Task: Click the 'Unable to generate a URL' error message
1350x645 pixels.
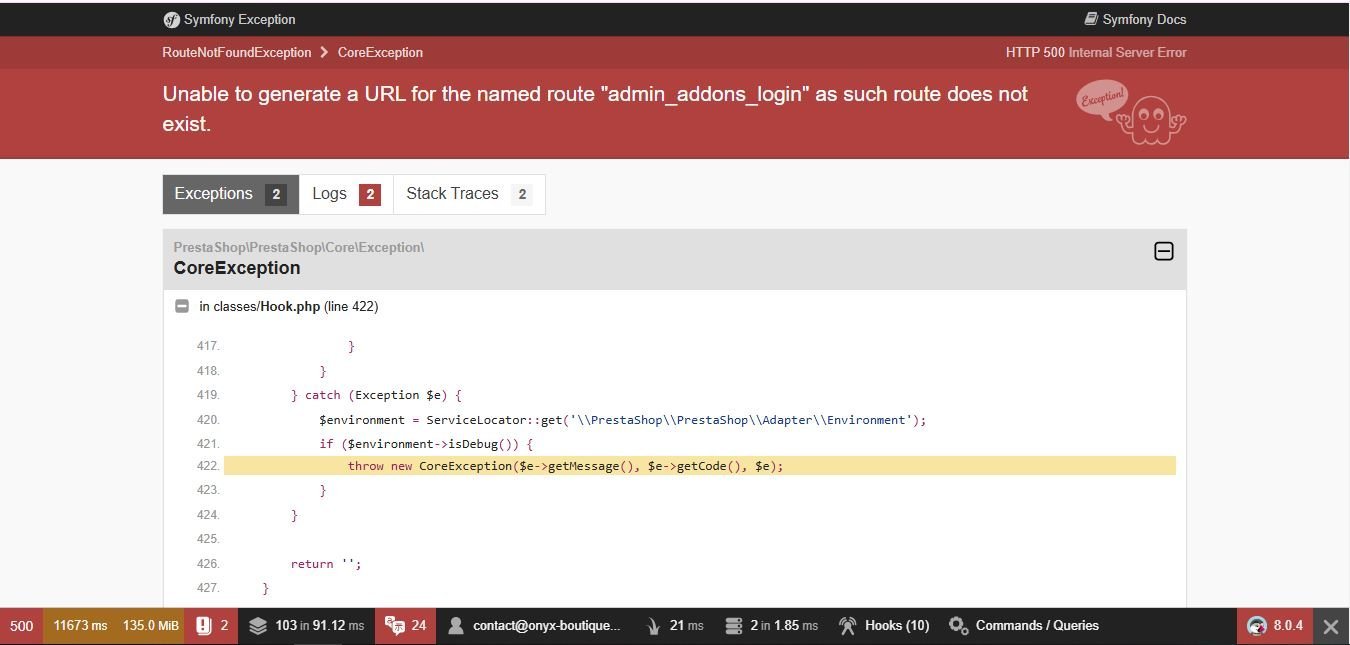Action: point(595,109)
